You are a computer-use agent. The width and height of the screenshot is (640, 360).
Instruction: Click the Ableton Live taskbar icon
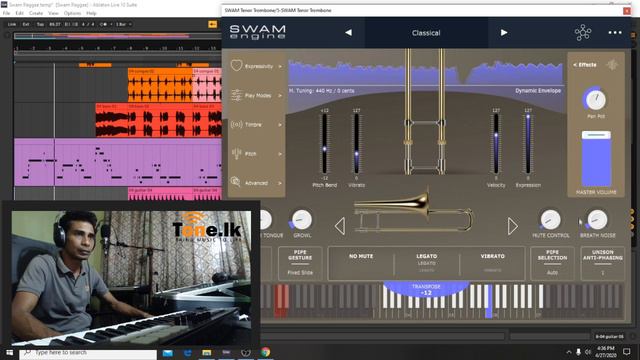click(227, 352)
